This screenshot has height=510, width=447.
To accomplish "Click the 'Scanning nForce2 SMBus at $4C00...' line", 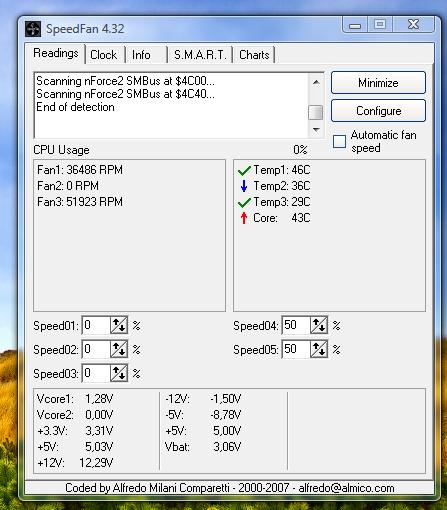I will pos(125,81).
